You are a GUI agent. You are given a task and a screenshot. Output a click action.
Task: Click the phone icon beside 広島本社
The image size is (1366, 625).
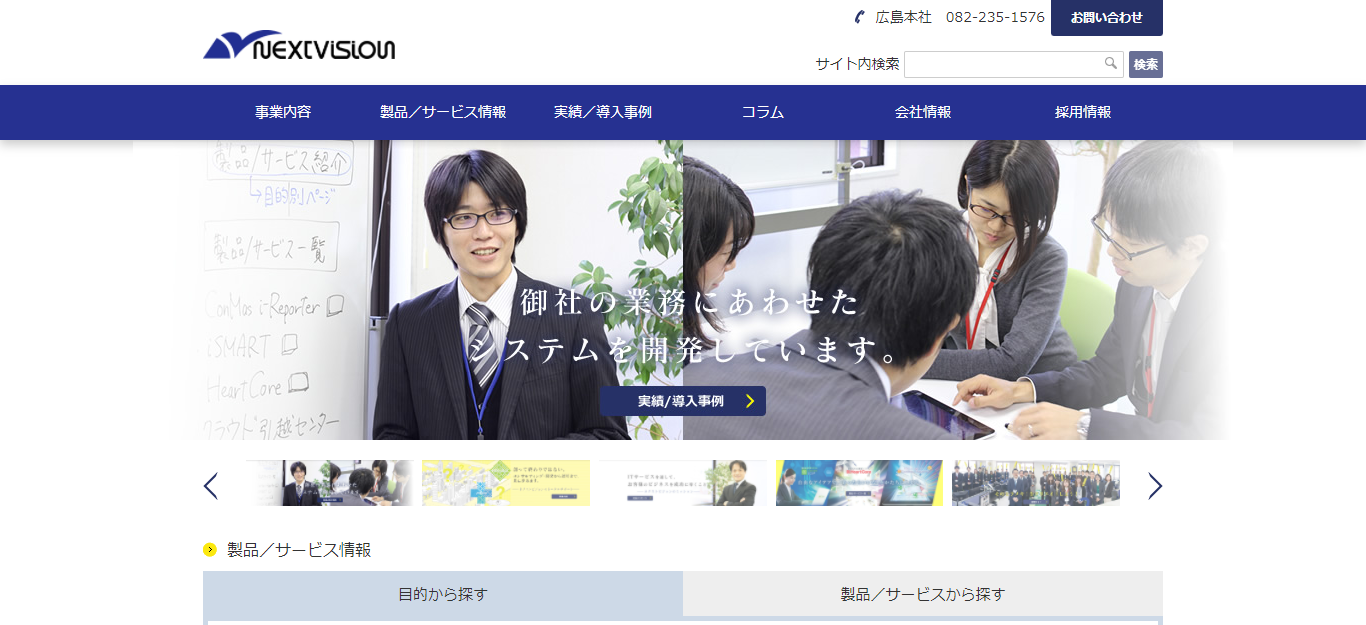[x=859, y=17]
